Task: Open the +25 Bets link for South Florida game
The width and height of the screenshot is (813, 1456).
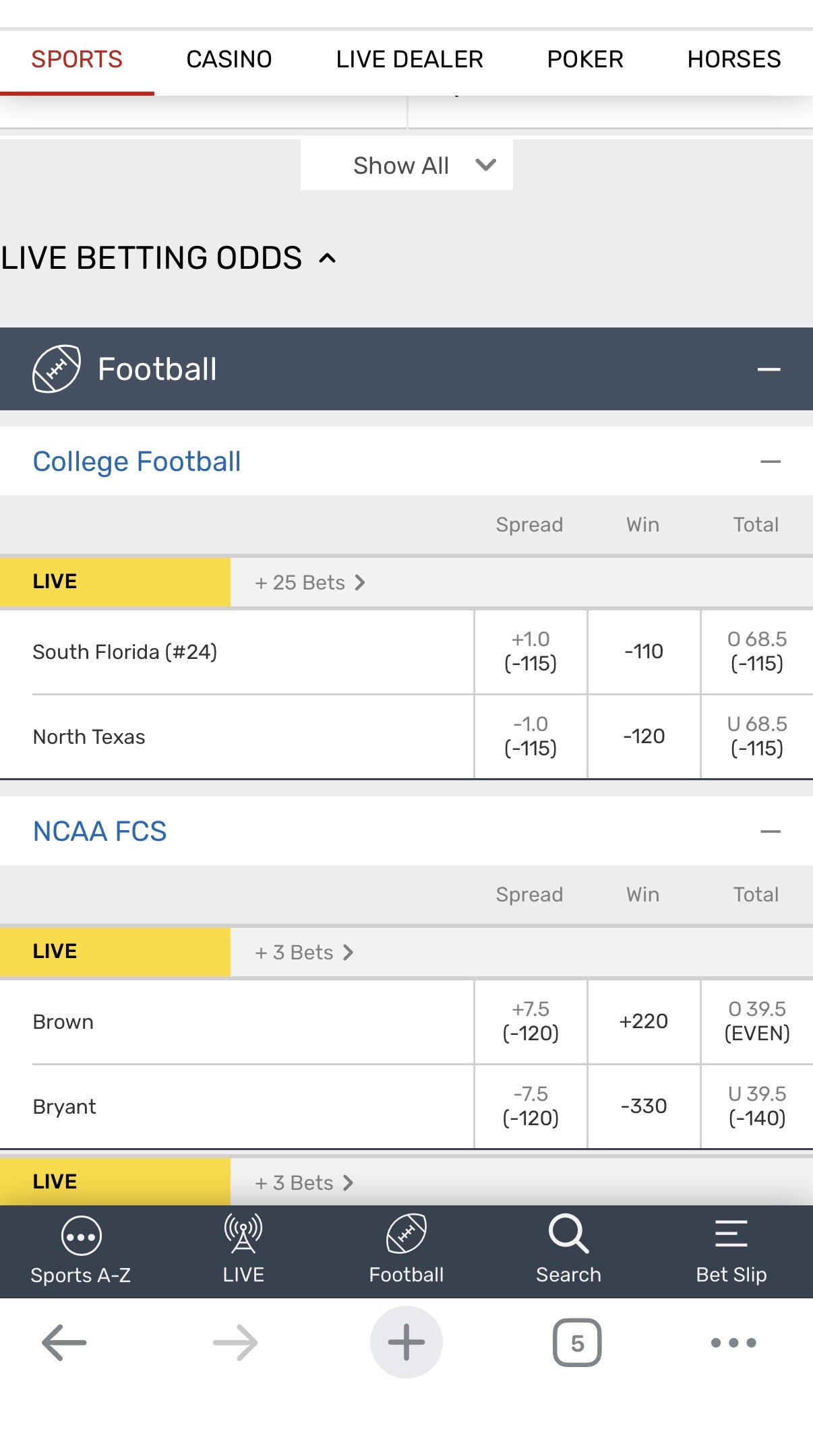Action: click(x=310, y=583)
